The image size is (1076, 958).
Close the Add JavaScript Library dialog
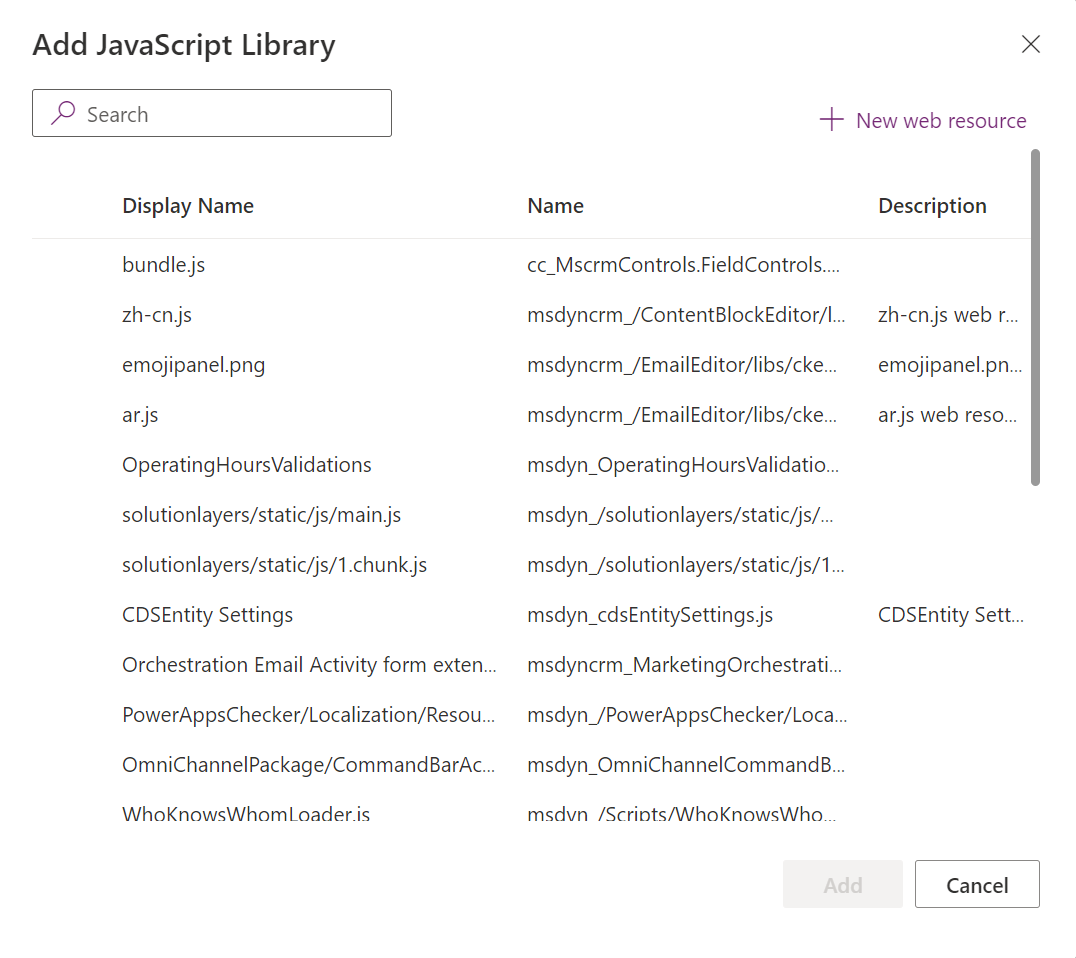point(1030,44)
